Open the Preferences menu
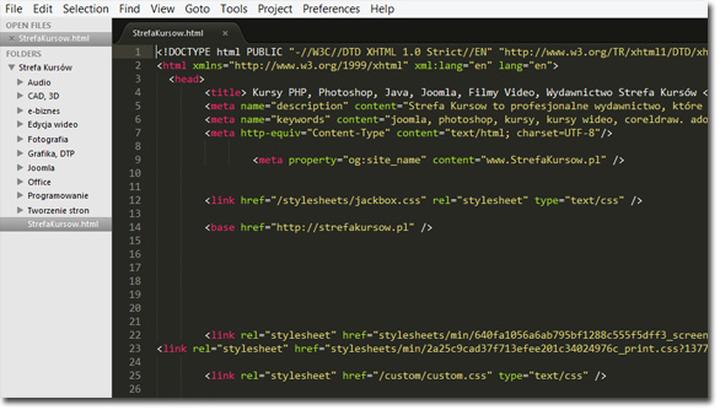The image size is (720, 410). pyautogui.click(x=331, y=9)
